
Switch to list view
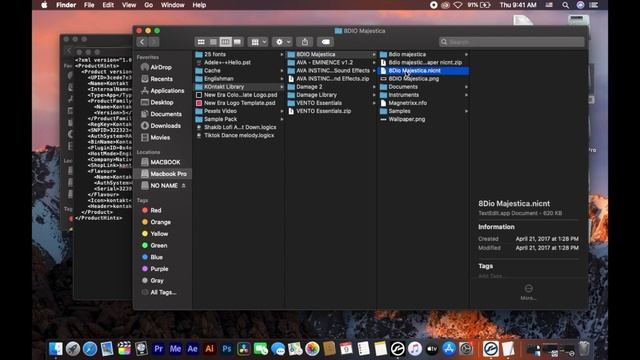tap(213, 42)
